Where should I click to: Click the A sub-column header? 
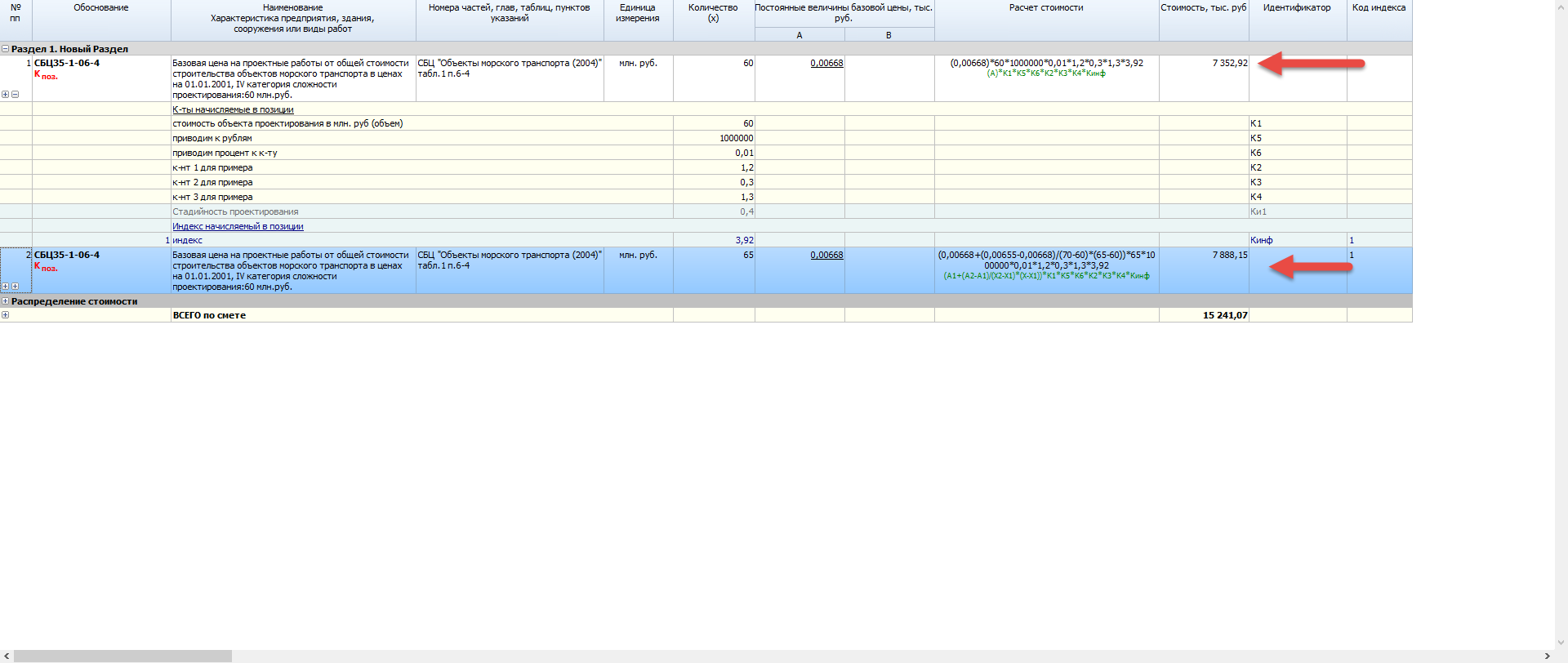[800, 35]
